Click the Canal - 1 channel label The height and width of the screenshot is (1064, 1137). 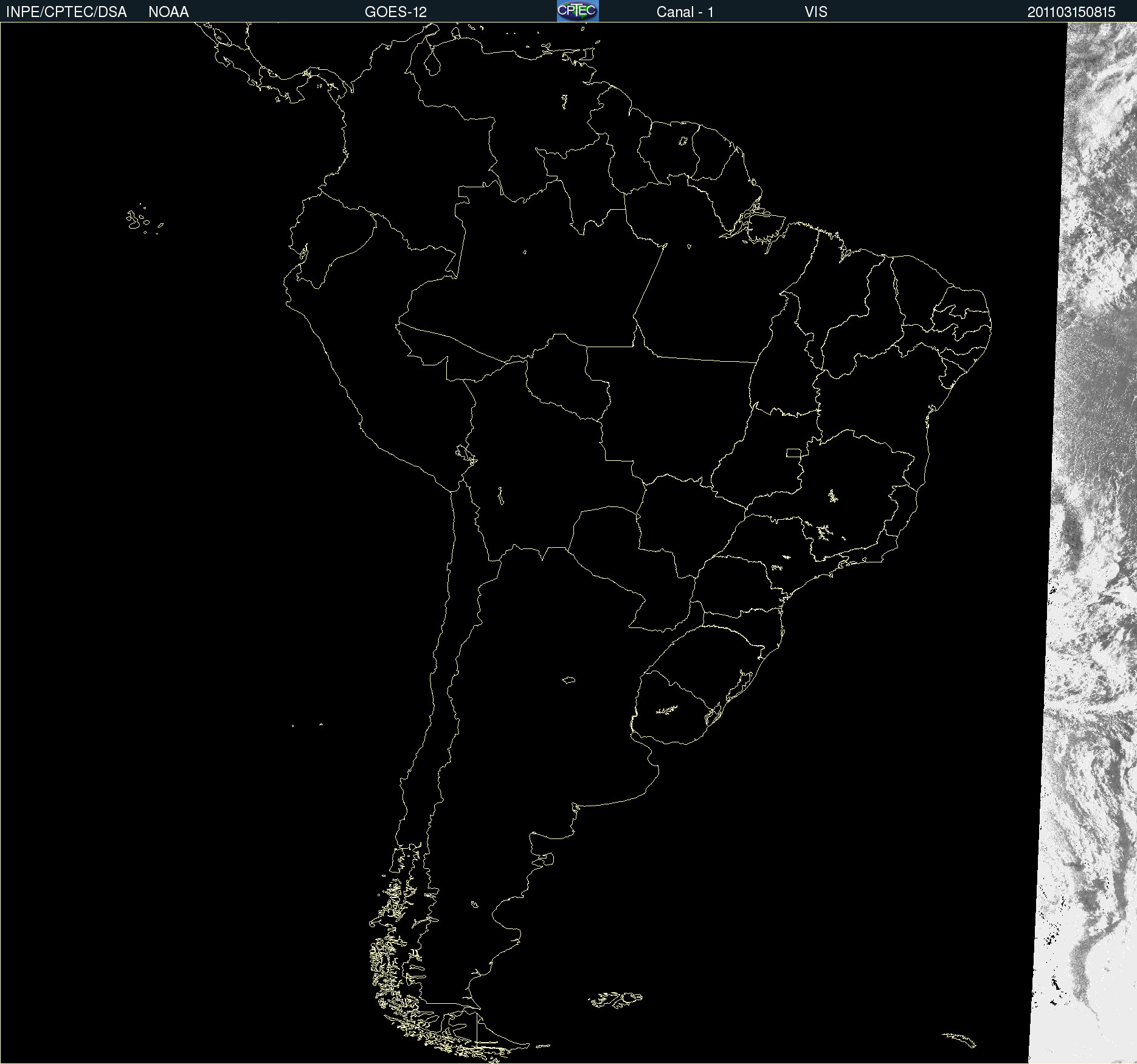(685, 12)
